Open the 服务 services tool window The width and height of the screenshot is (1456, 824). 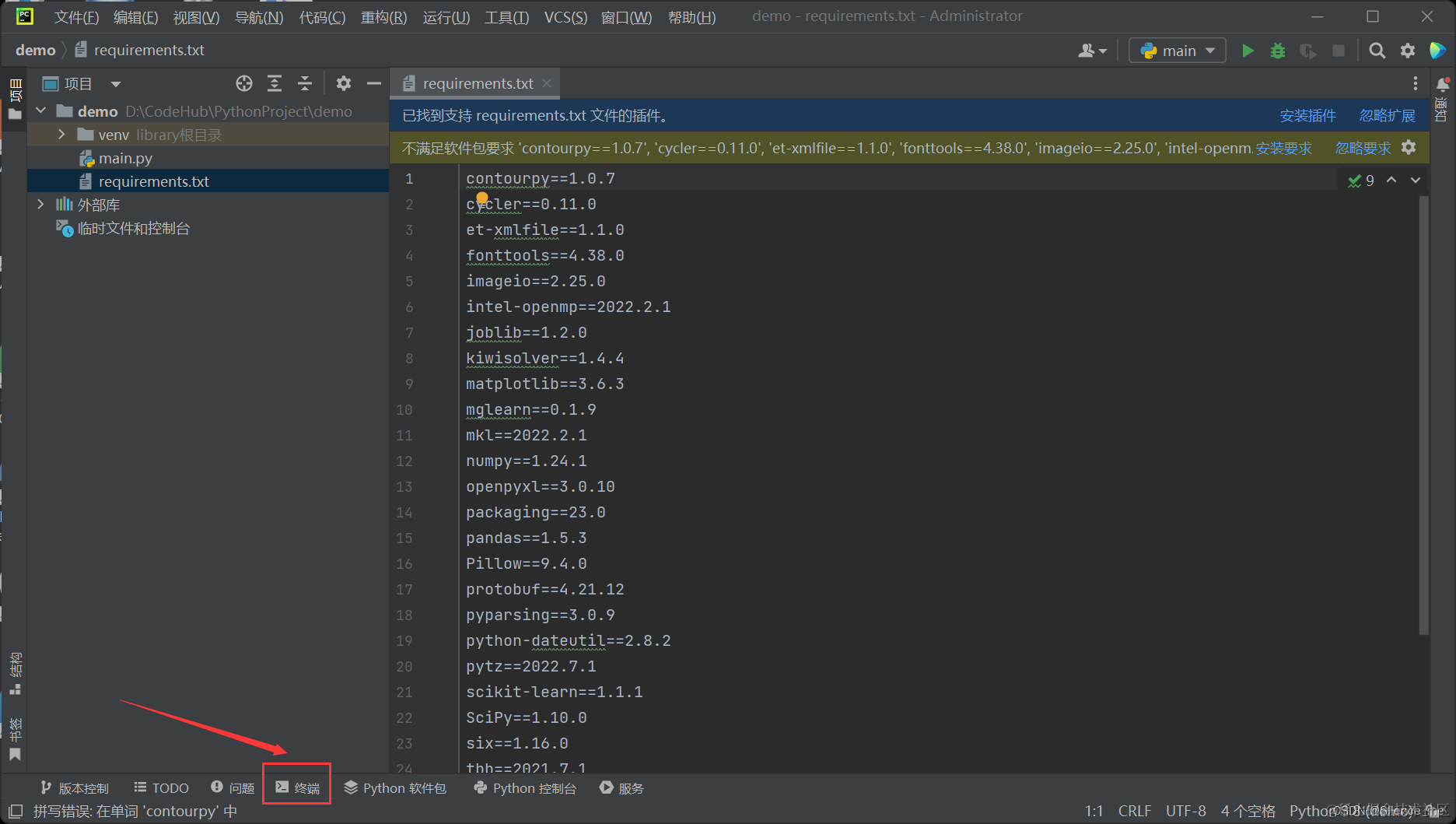coord(621,788)
